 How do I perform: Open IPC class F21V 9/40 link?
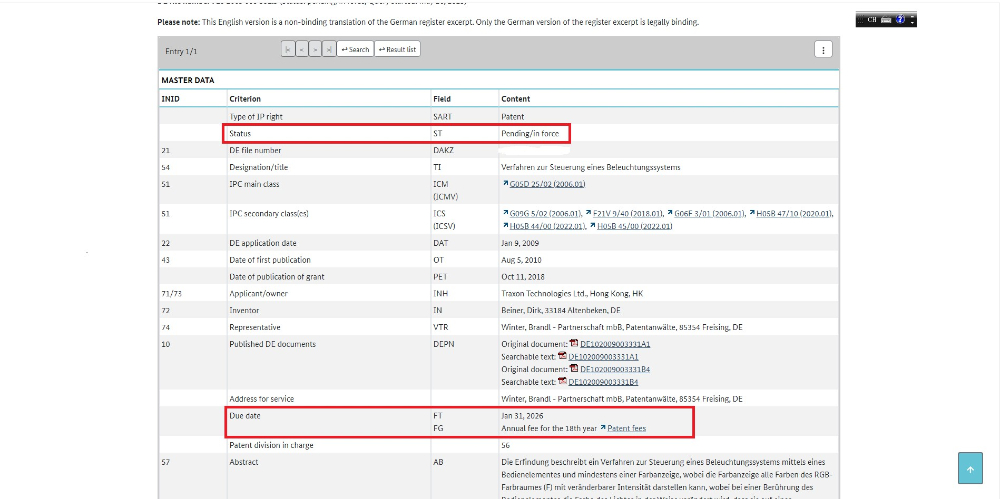point(614,213)
